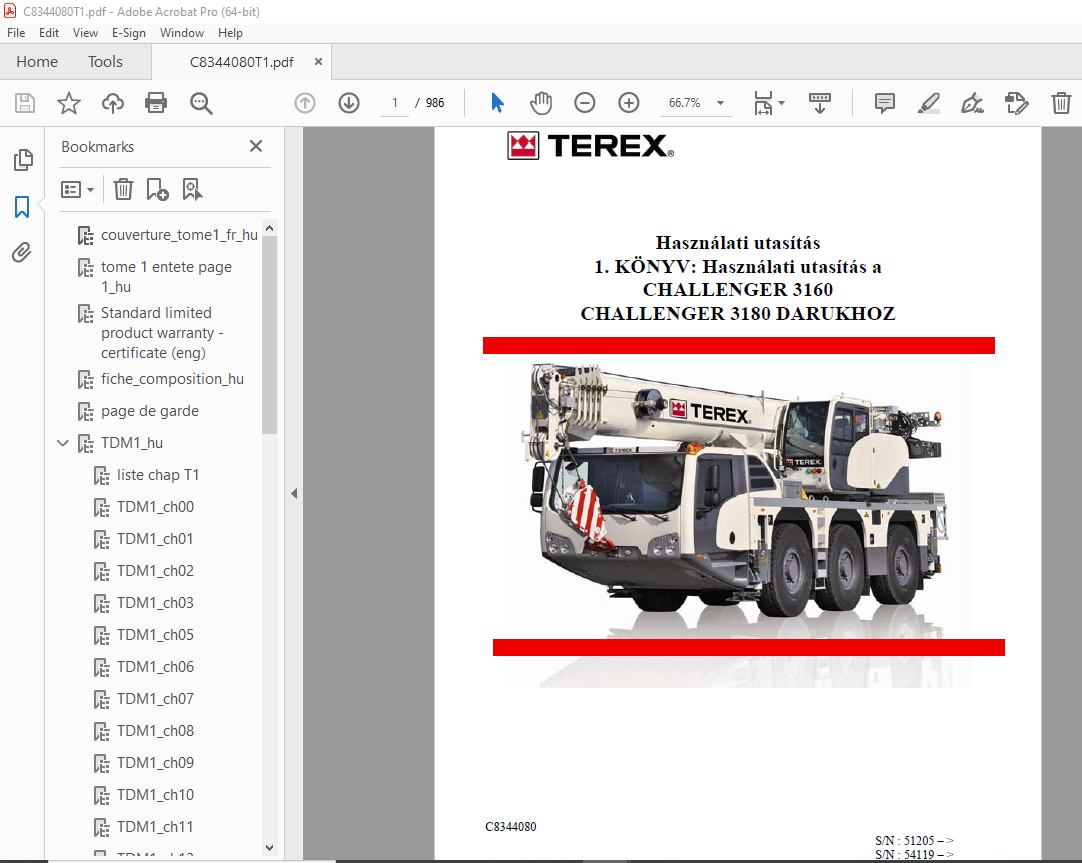Open page display options dropdown arrow
The image size is (1082, 863).
click(x=781, y=103)
